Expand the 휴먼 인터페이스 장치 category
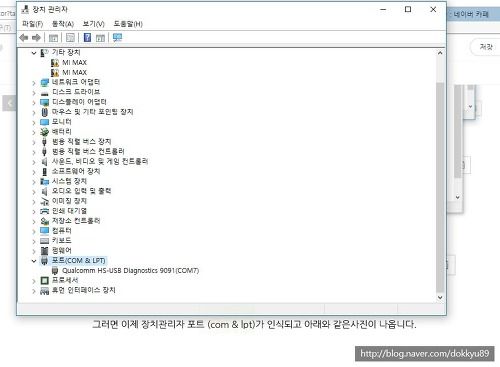500x367 pixels. 34,291
